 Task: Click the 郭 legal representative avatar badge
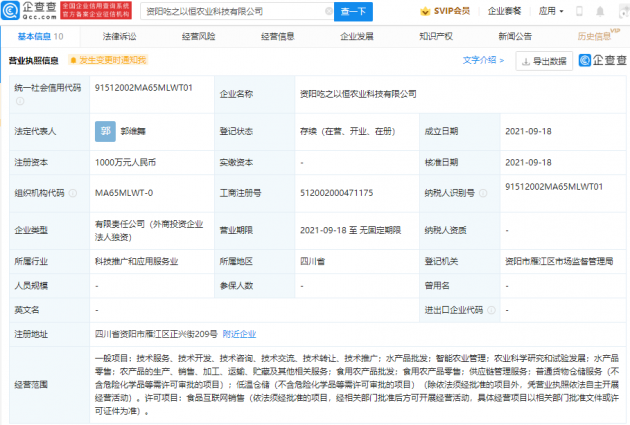pos(105,130)
